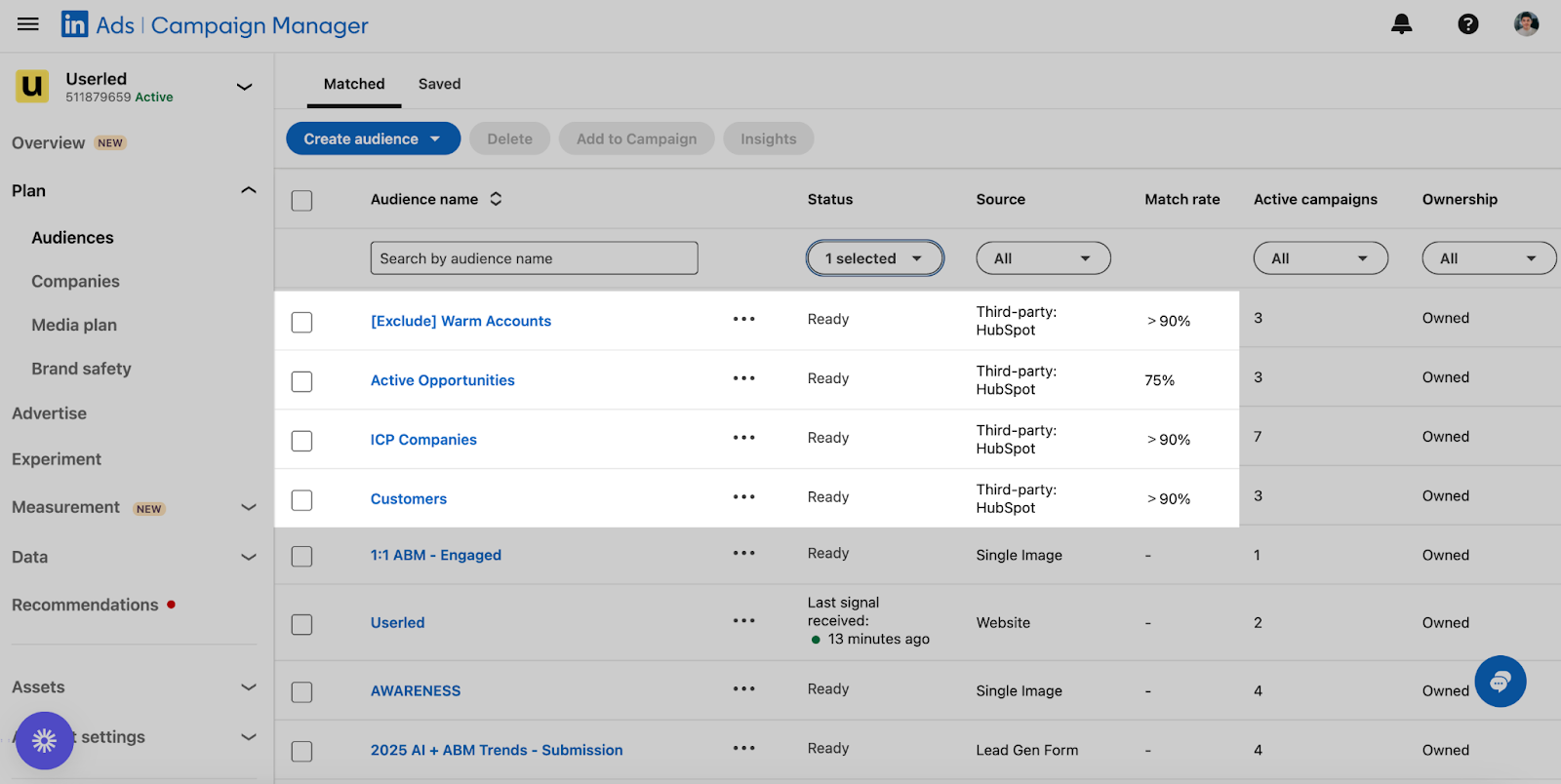Image resolution: width=1561 pixels, height=784 pixels.
Task: Click the '13 minutes ago' status text
Action: point(879,640)
